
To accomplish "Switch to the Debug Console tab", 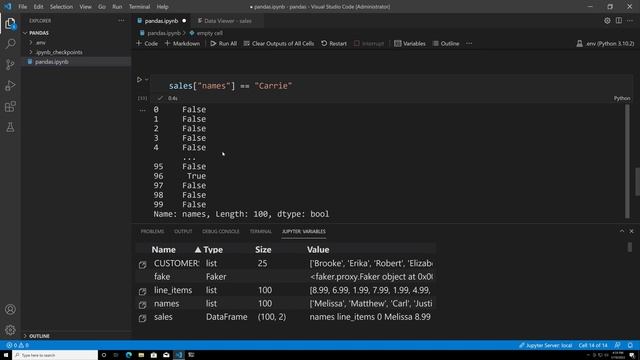I will [x=221, y=231].
